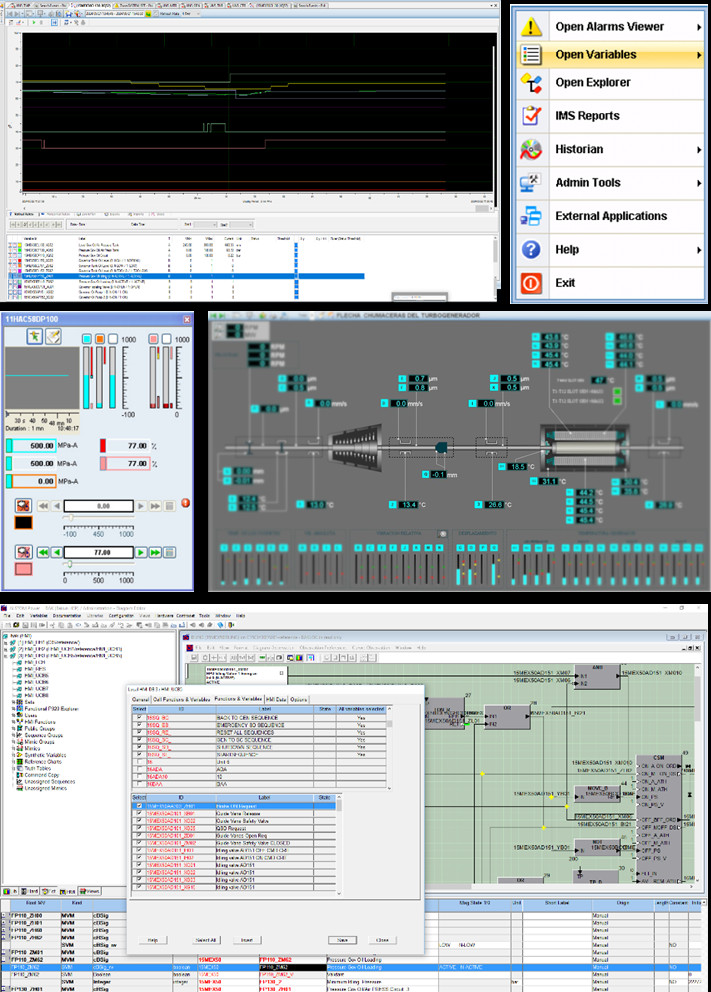This screenshot has height=992, width=711.
Task: Click the Save button in dialog
Action: point(343,940)
